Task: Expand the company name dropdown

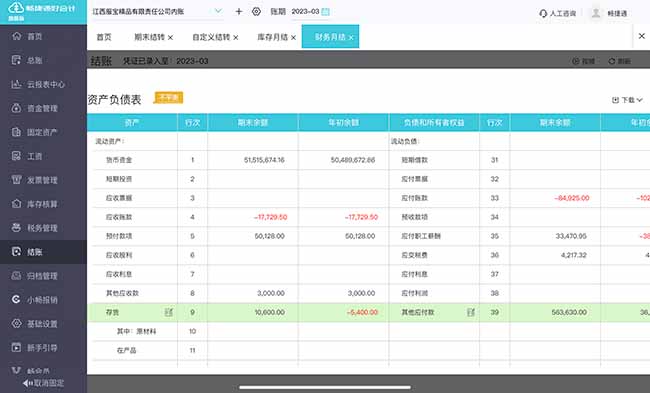Action: coord(218,11)
